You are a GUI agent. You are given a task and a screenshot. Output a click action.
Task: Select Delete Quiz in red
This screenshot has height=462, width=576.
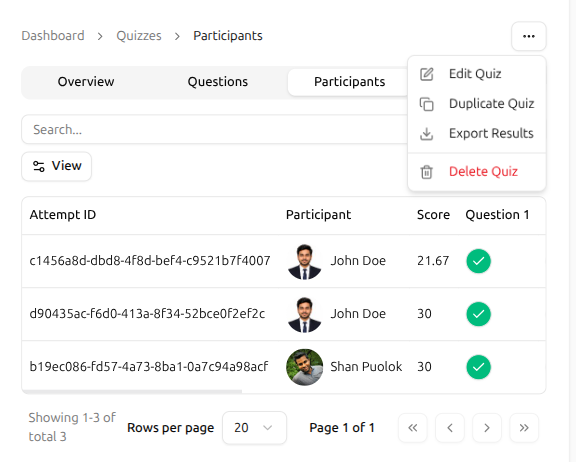(x=477, y=172)
